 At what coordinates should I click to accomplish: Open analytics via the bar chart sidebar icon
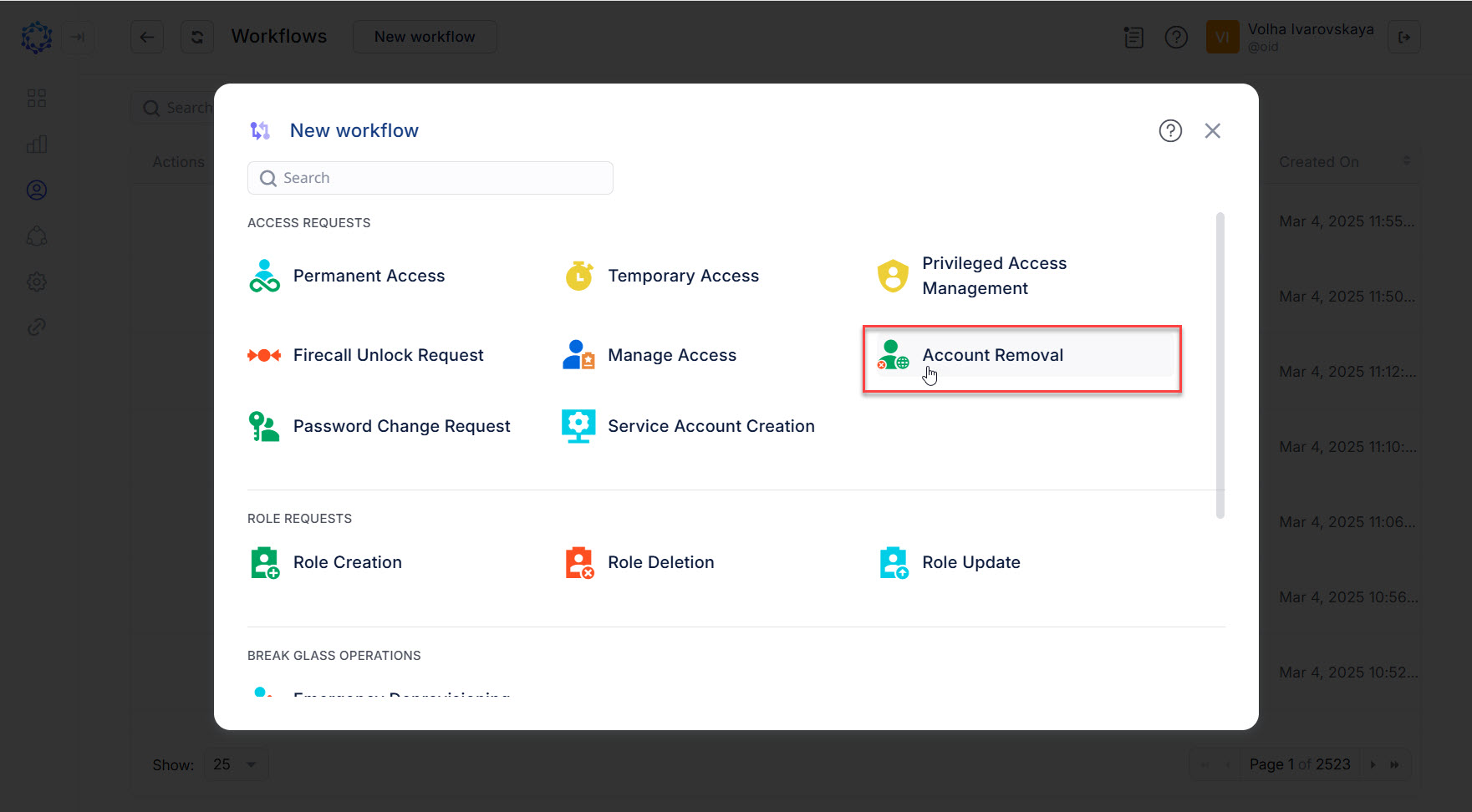[37, 144]
